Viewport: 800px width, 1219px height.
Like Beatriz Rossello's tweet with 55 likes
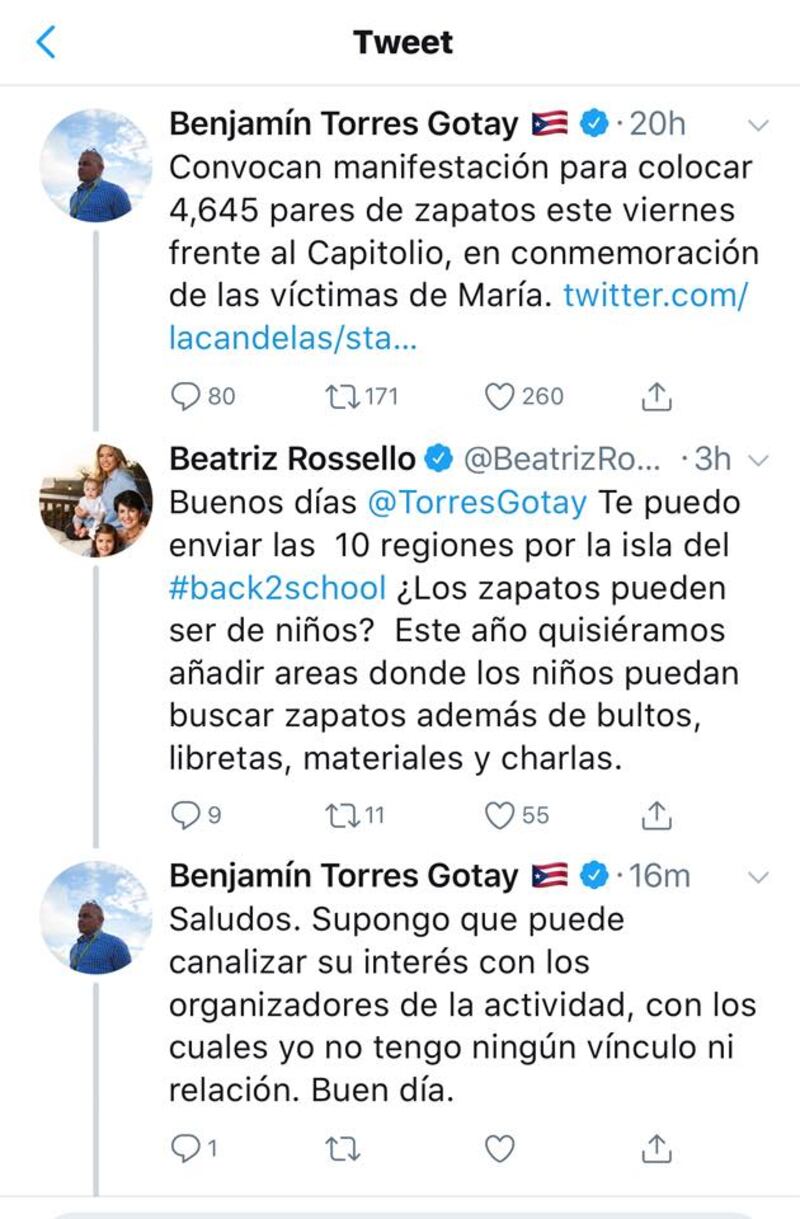click(500, 816)
